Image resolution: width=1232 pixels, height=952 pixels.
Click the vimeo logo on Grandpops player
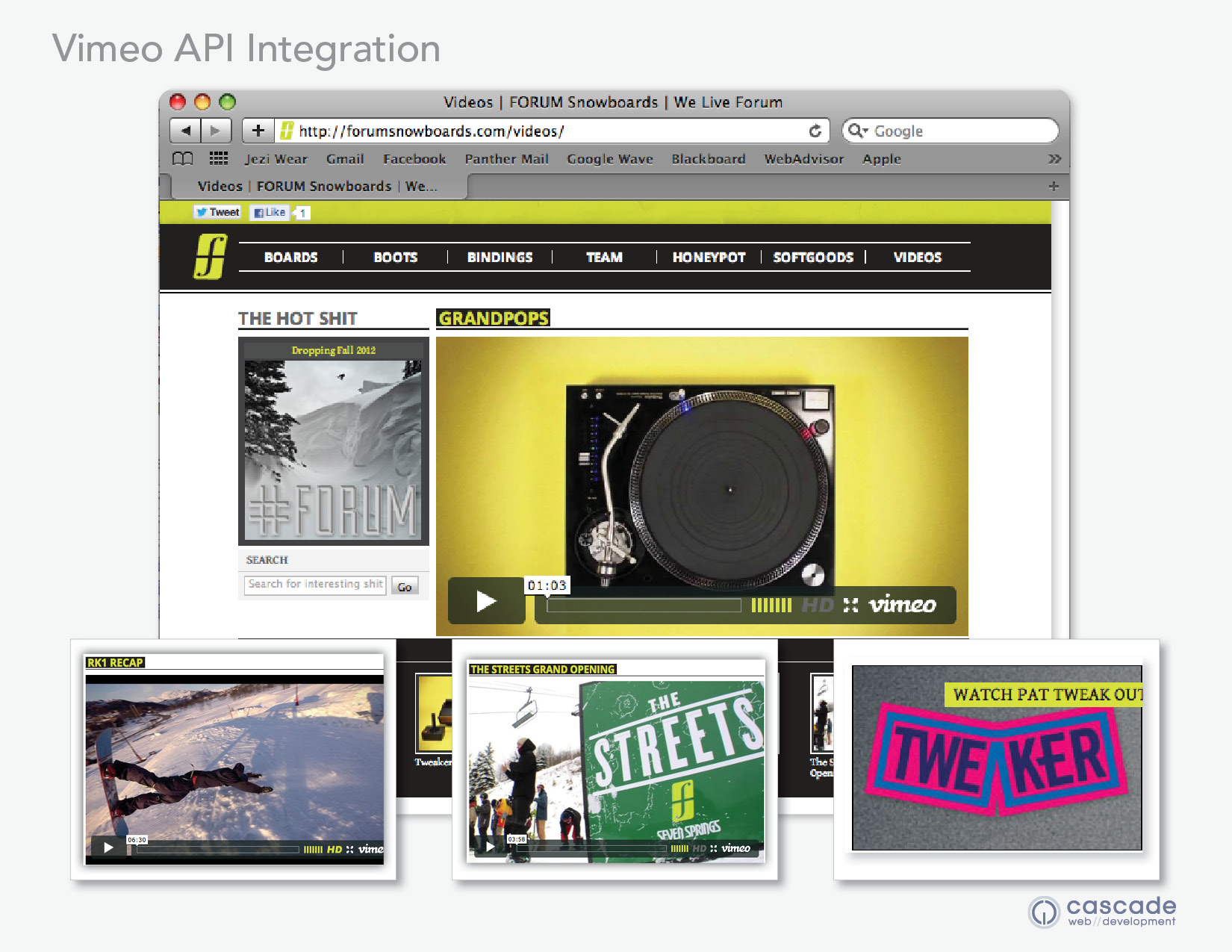[902, 604]
